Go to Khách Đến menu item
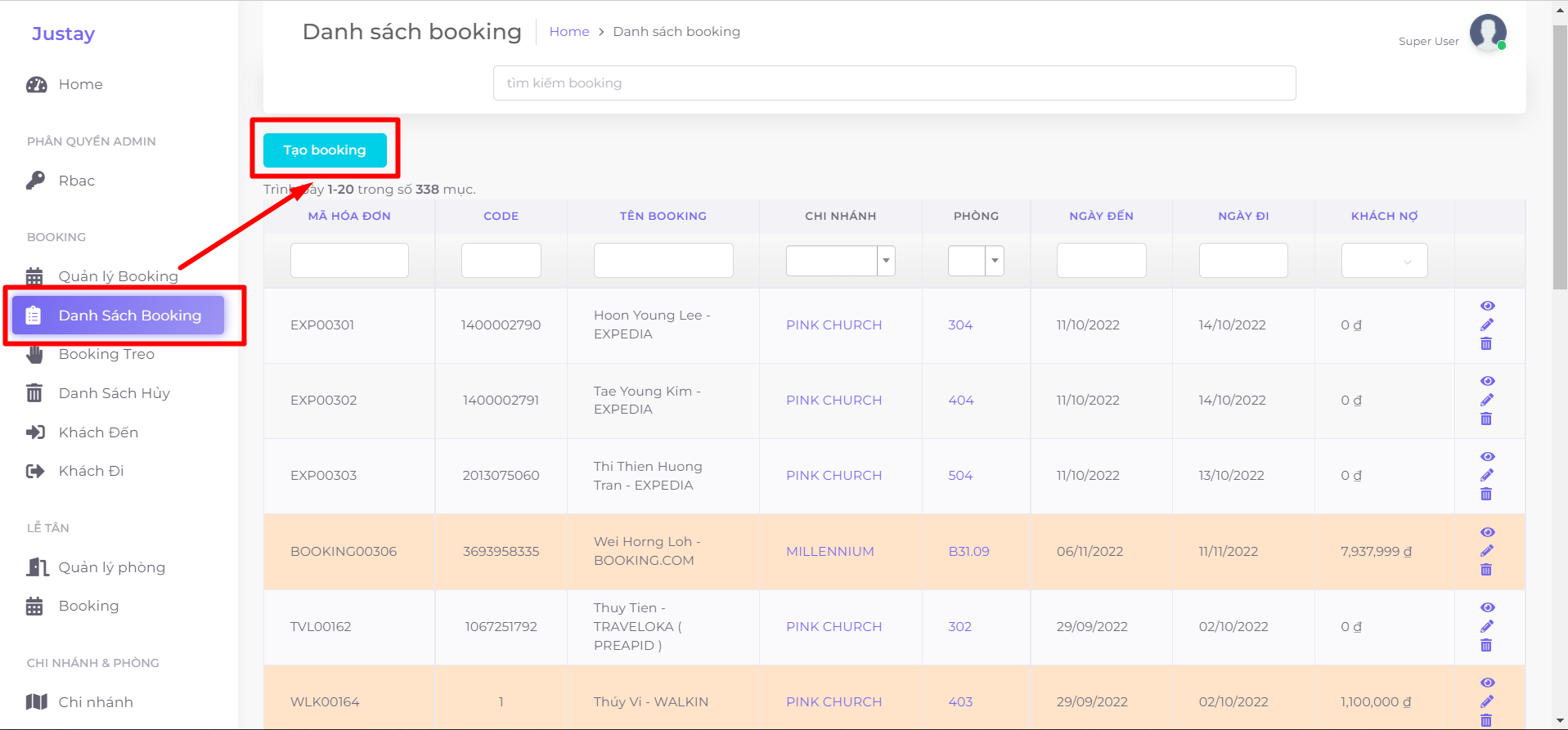This screenshot has height=730, width=1568. [x=98, y=432]
